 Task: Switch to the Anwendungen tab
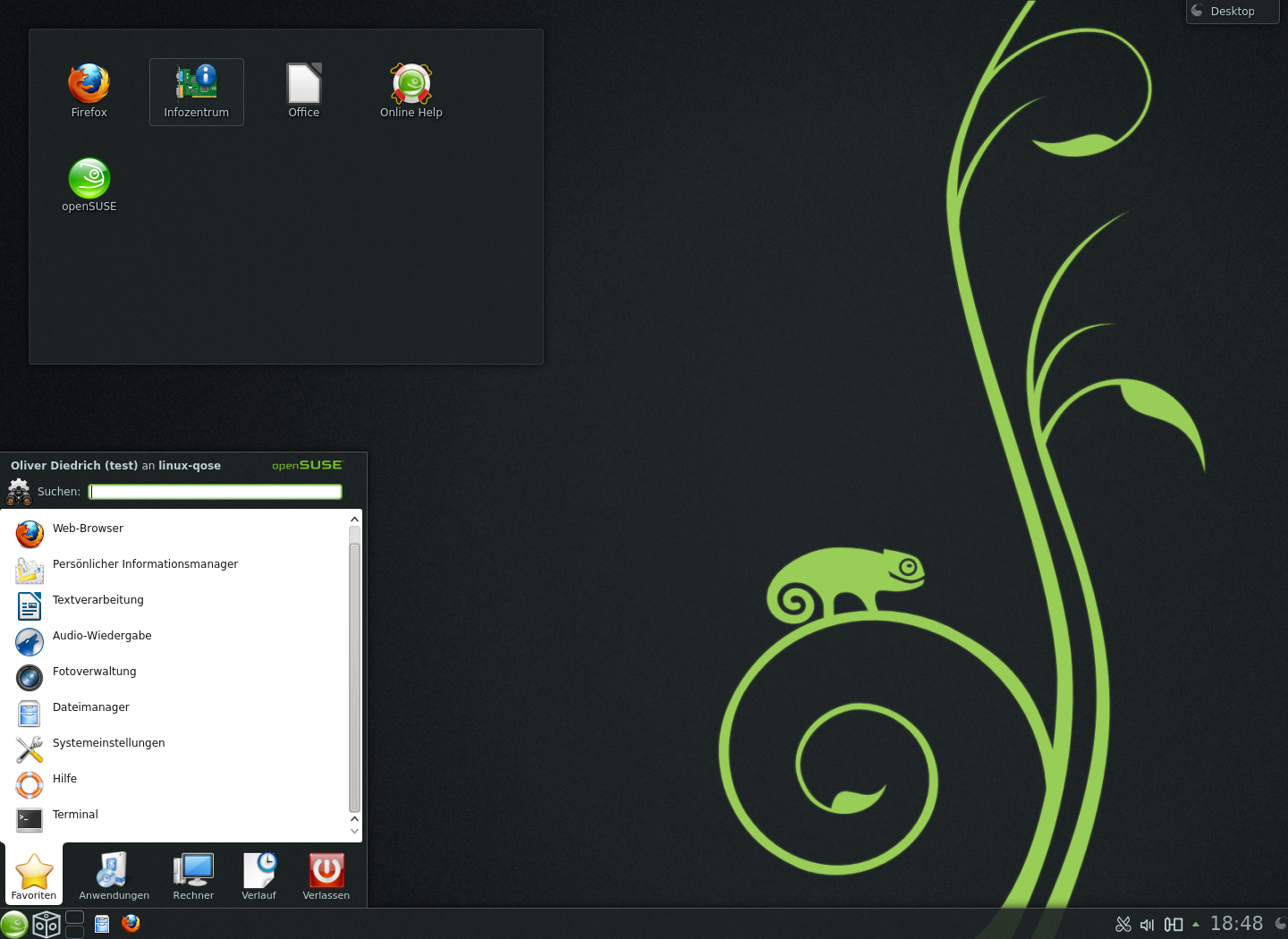pos(114,876)
